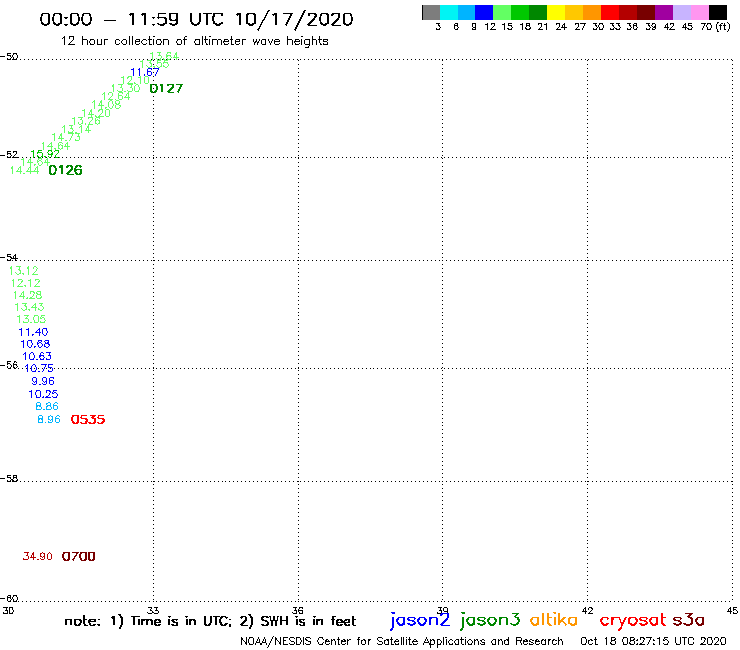This screenshot has width=740, height=650.
Task: Click the 12 hour collection subtitle
Action: pos(194,41)
